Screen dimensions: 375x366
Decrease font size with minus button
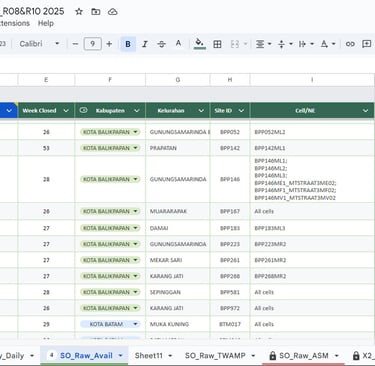point(75,44)
